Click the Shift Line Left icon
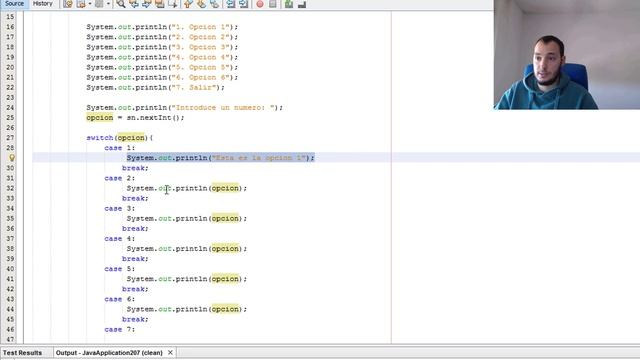Image resolution: width=640 pixels, height=360 pixels. [x=231, y=4]
